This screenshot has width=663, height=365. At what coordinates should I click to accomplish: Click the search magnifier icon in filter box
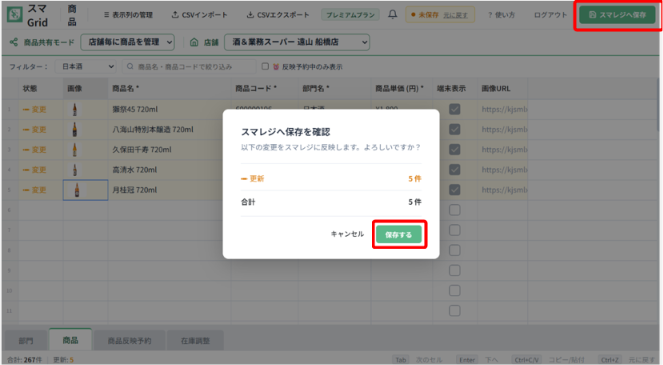130,66
